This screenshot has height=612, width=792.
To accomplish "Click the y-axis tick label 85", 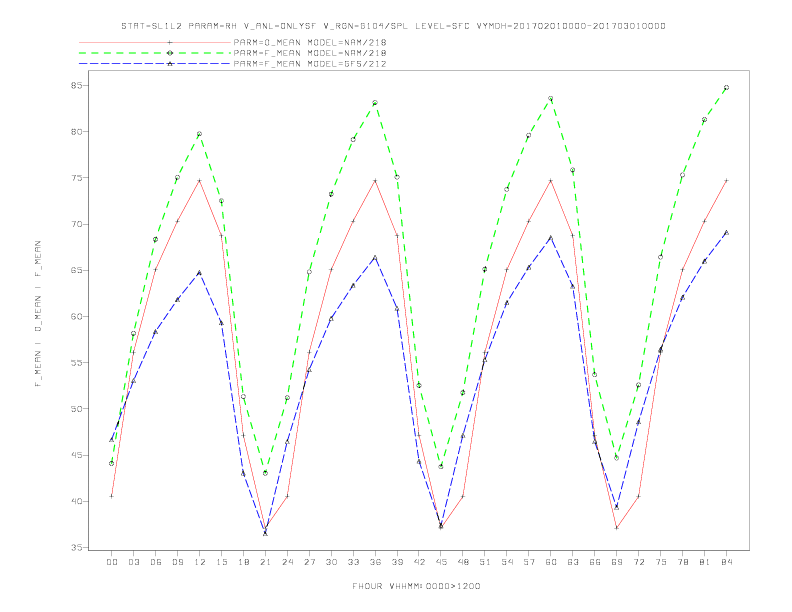I will click(x=76, y=85).
